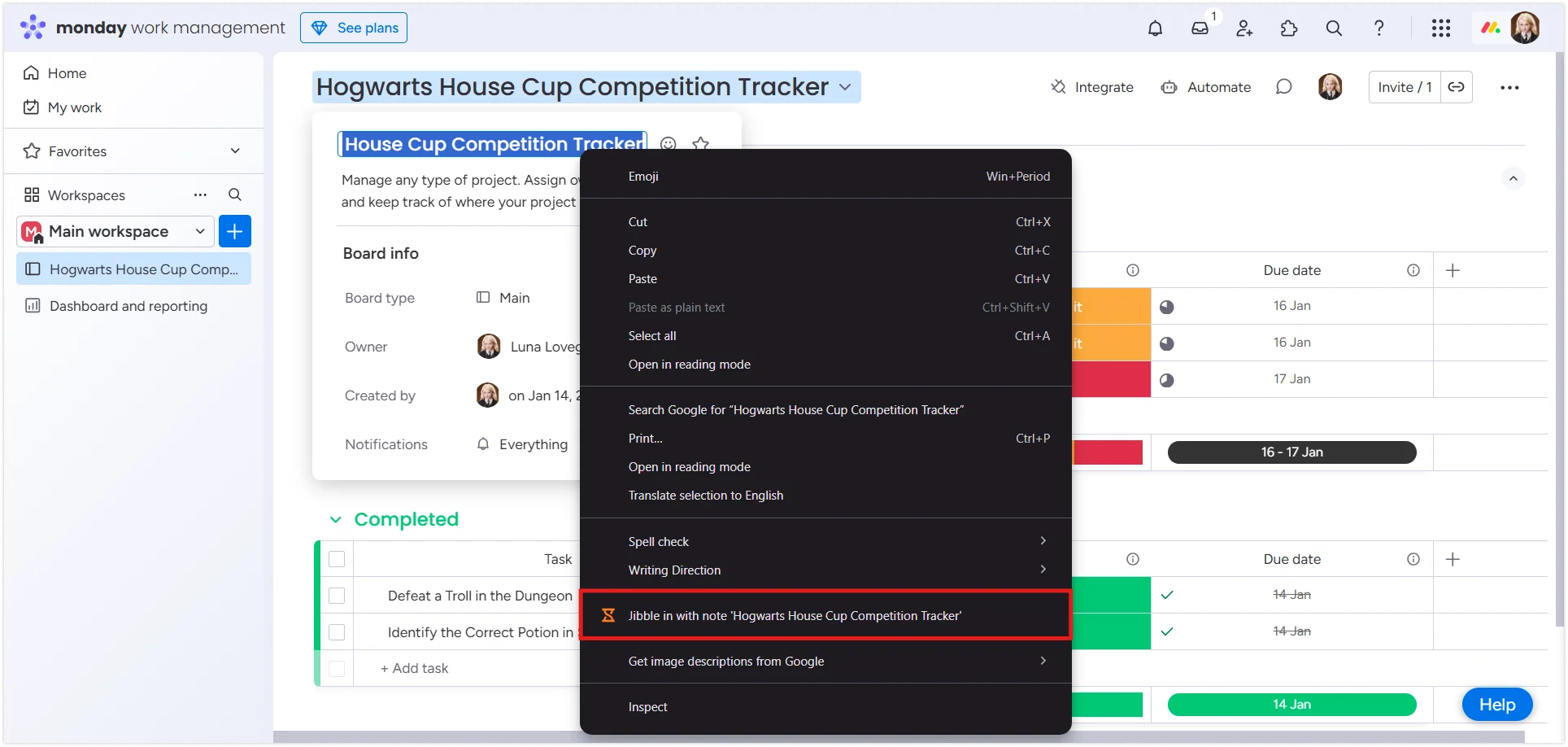Viewport: 1568px width, 747px height.
Task: Collapse the Completed group chevron
Action: click(x=336, y=519)
